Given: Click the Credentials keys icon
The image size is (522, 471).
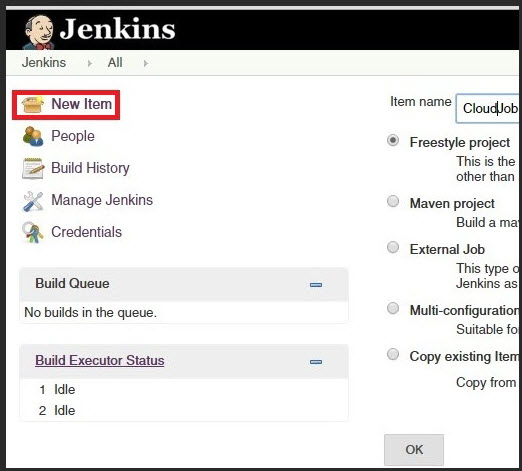Looking at the screenshot, I should coord(33,232).
